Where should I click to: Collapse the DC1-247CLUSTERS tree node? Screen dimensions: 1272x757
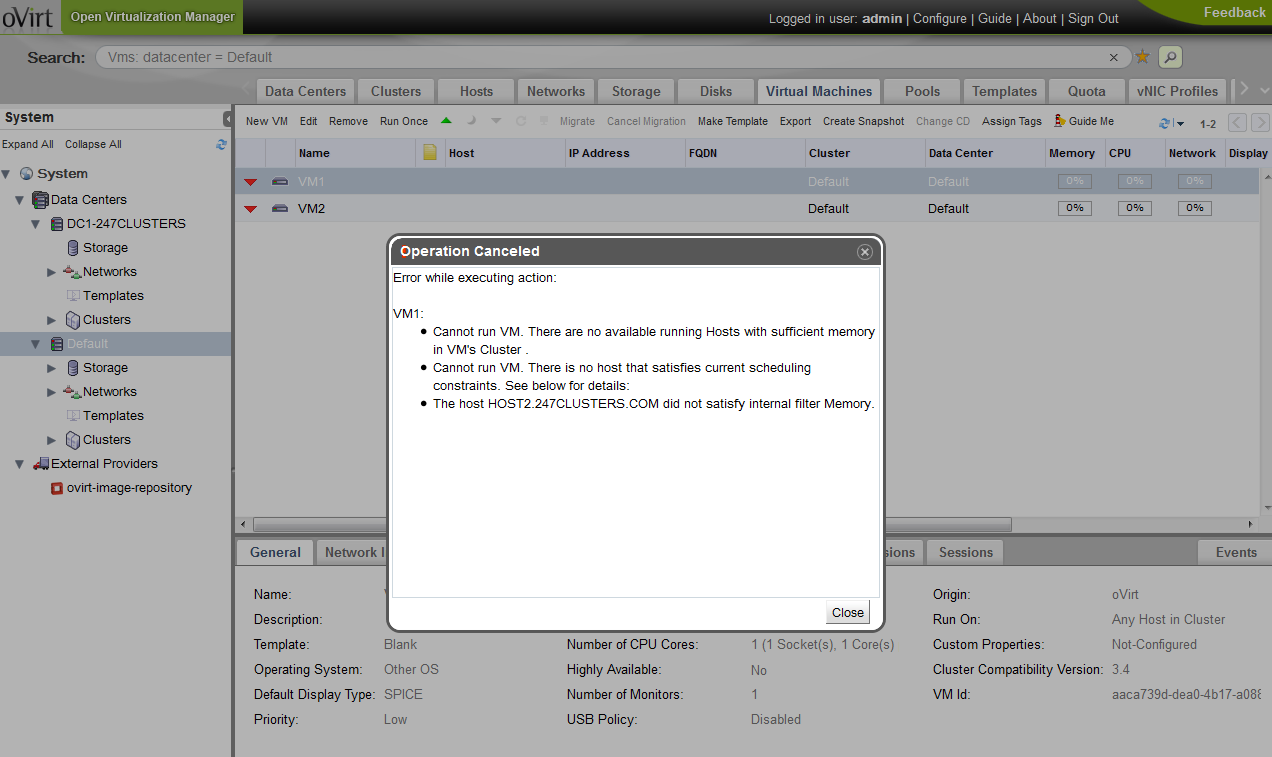36,224
